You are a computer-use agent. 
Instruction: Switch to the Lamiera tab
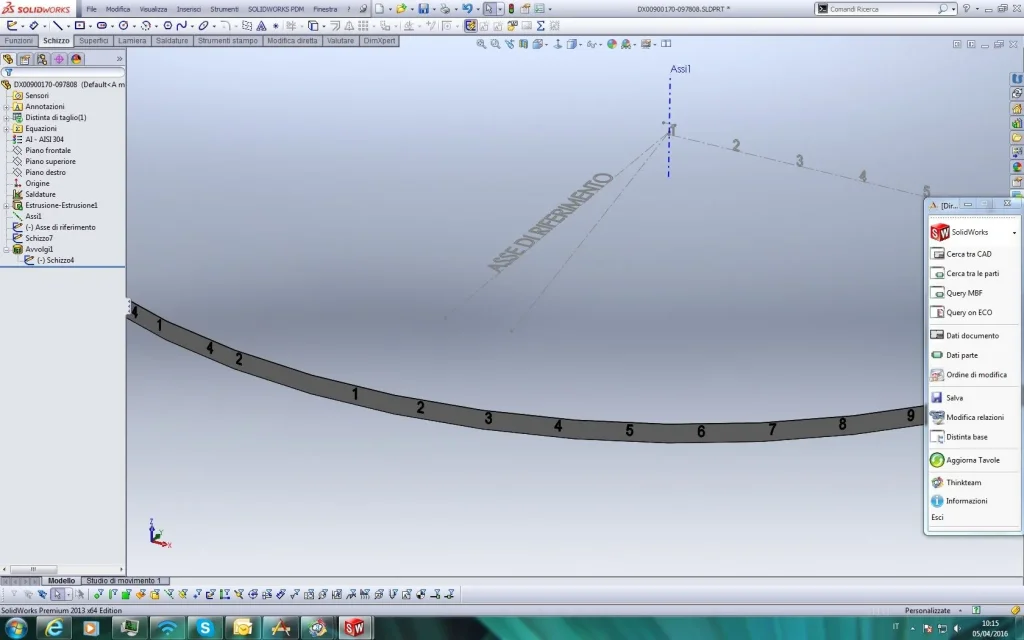click(x=132, y=40)
